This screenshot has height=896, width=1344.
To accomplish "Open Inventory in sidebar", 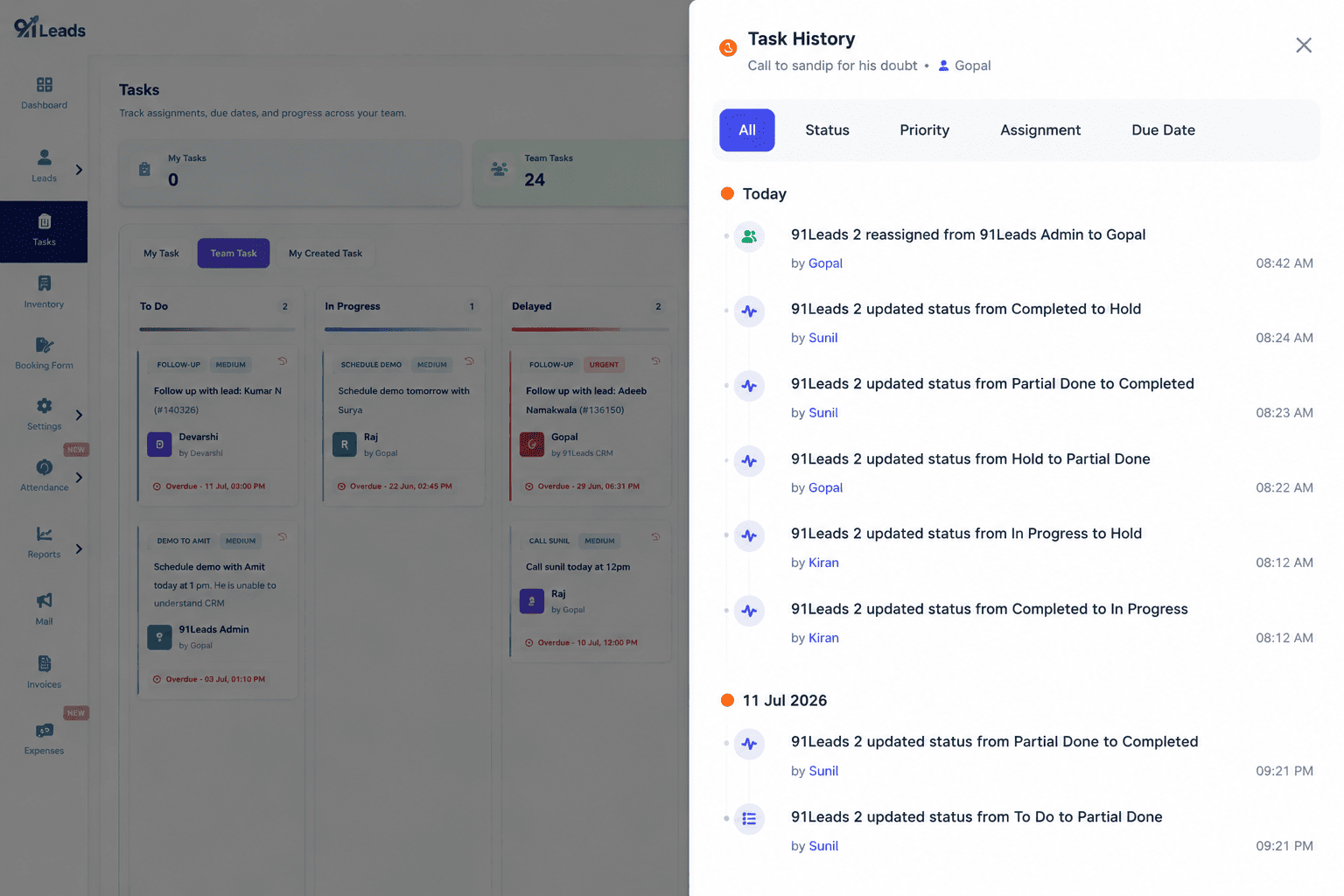I will 44,292.
